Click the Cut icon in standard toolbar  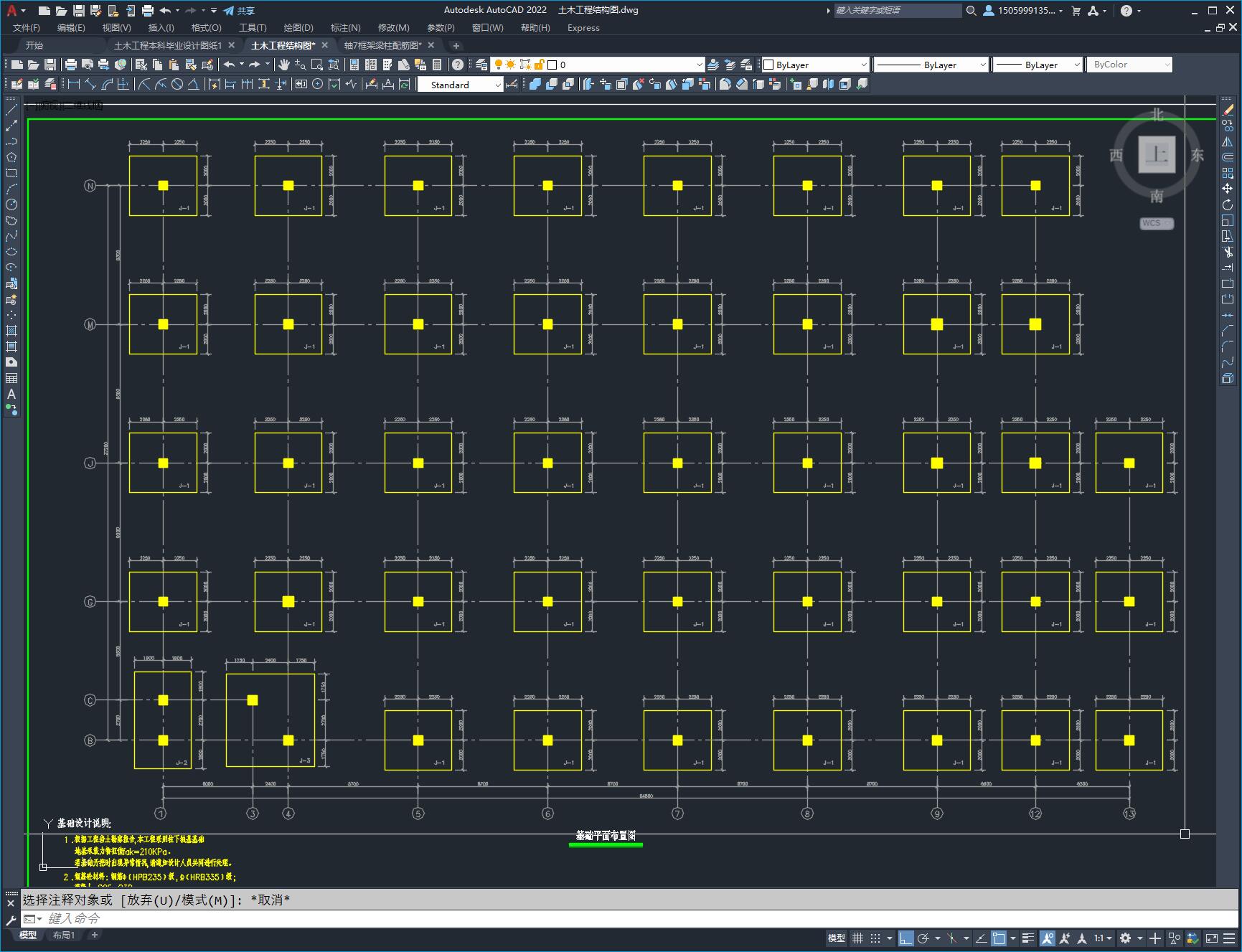point(141,65)
